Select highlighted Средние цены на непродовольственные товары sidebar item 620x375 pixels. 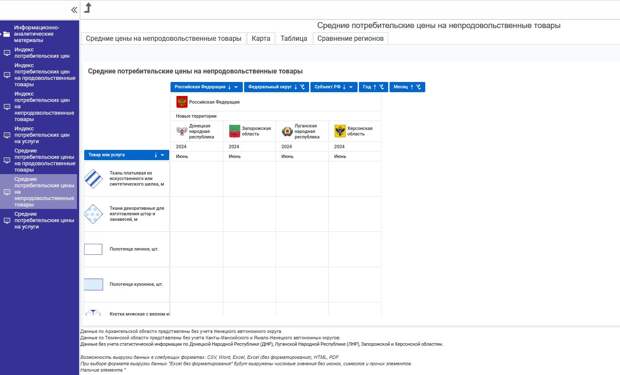[x=39, y=192]
